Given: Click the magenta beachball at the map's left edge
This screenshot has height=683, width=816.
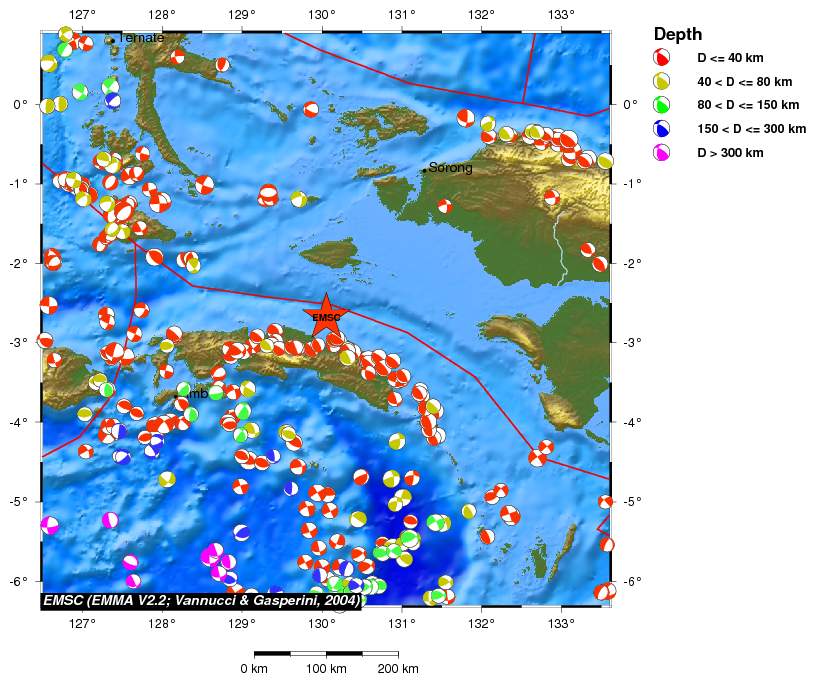Looking at the screenshot, I should tap(50, 525).
